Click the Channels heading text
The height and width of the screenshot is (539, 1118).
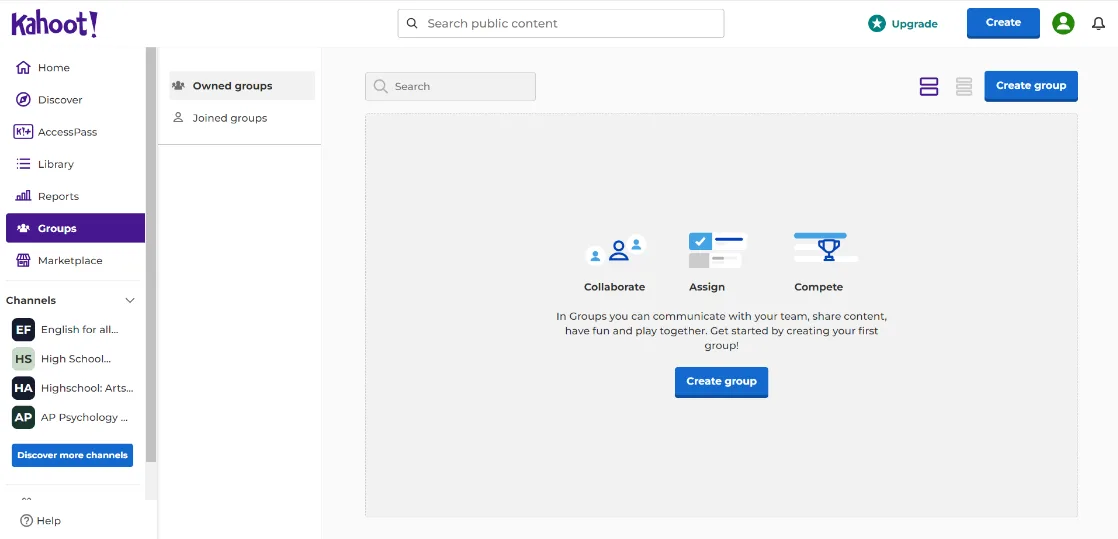[x=31, y=301]
